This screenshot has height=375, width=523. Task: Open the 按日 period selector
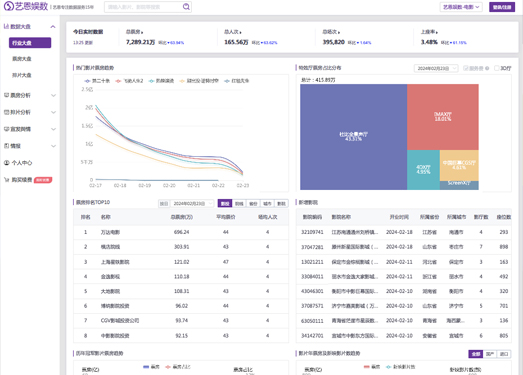click(x=164, y=204)
